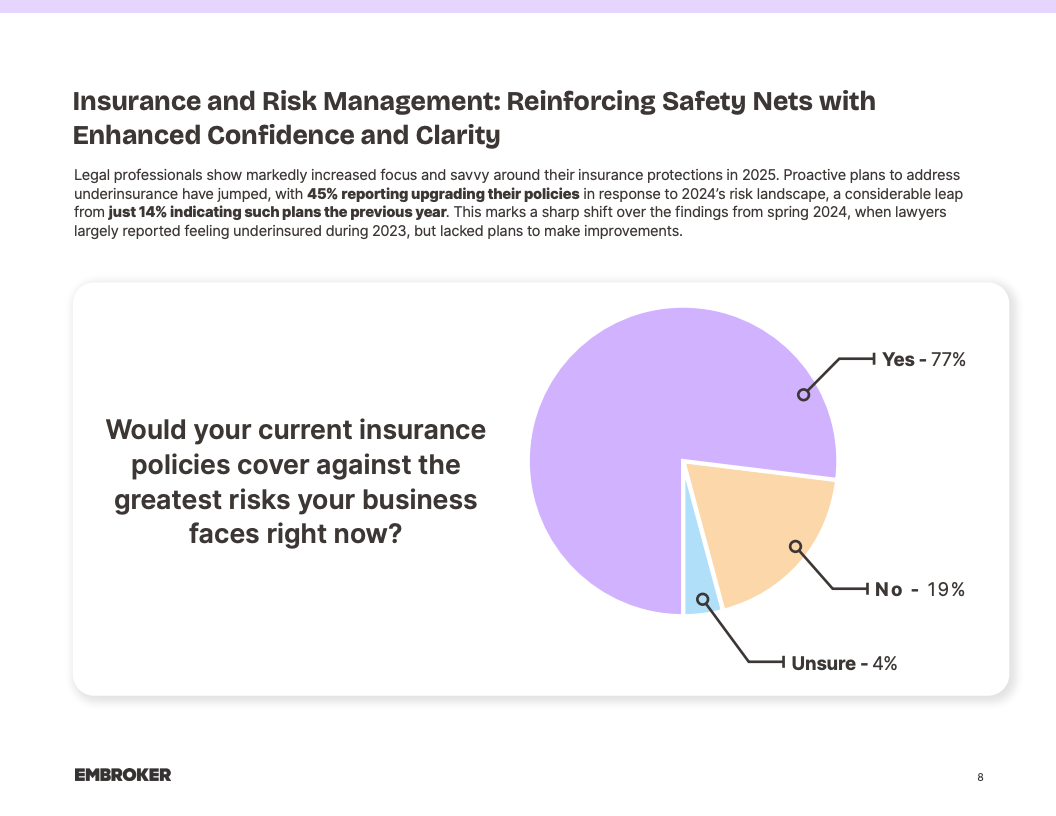Click "faces right now?" in the question
This screenshot has height=816, width=1056.
(296, 534)
